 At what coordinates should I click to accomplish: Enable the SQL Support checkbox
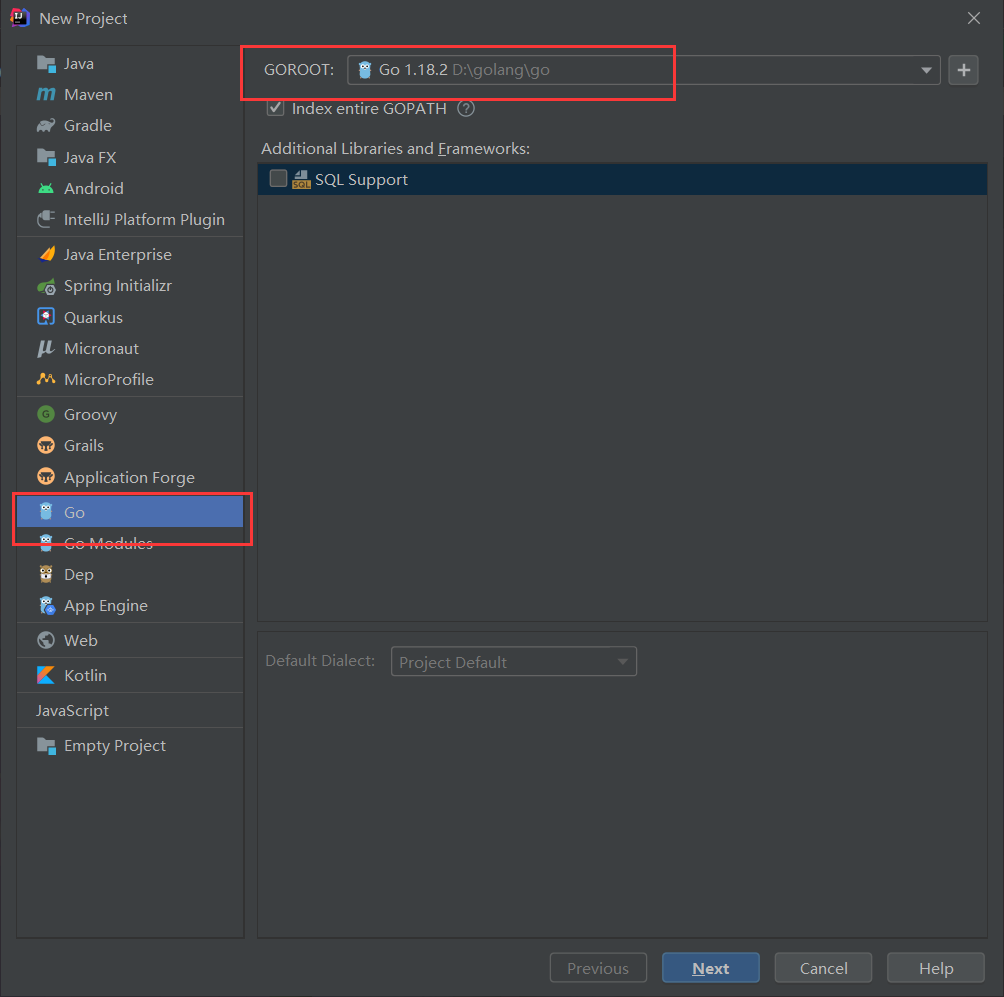279,179
